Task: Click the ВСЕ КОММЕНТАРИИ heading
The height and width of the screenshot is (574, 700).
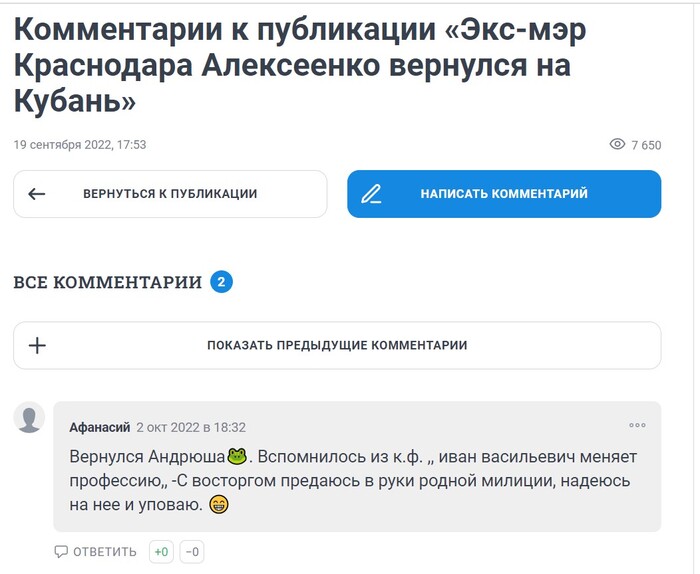Action: [x=108, y=283]
